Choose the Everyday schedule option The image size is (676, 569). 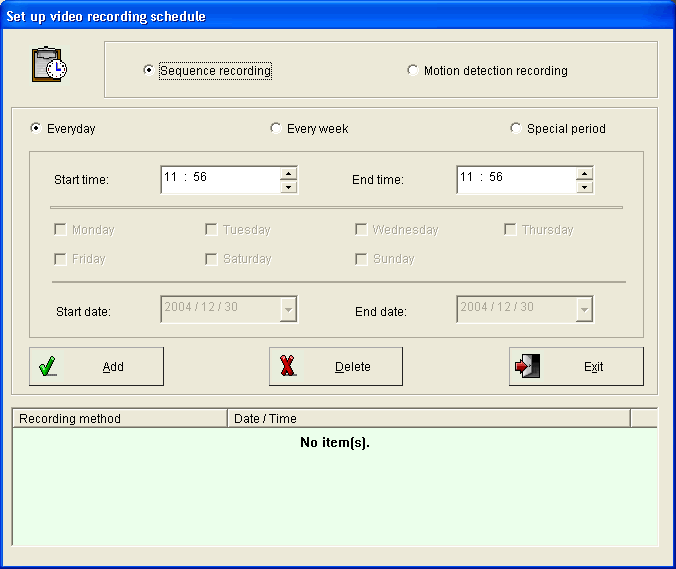click(x=37, y=128)
